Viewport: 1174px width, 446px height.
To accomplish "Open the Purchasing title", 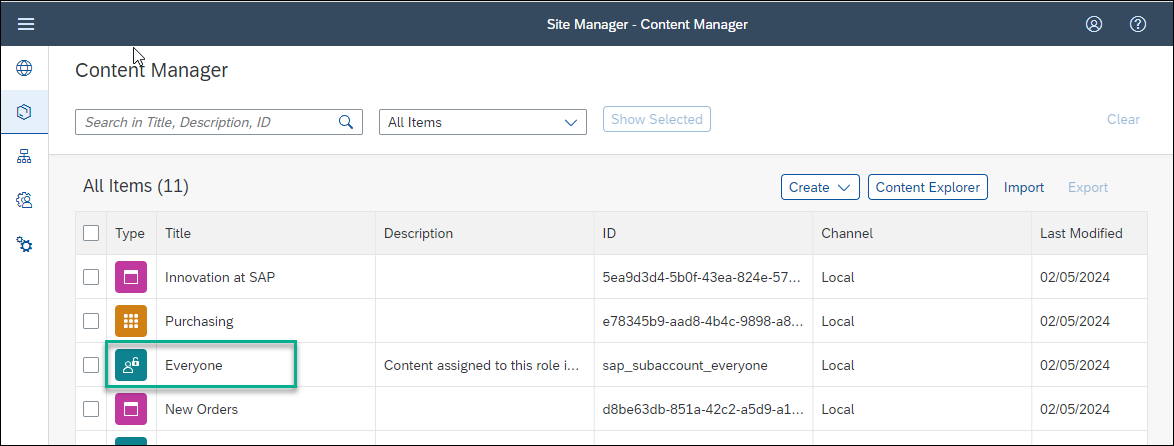I will tap(199, 321).
